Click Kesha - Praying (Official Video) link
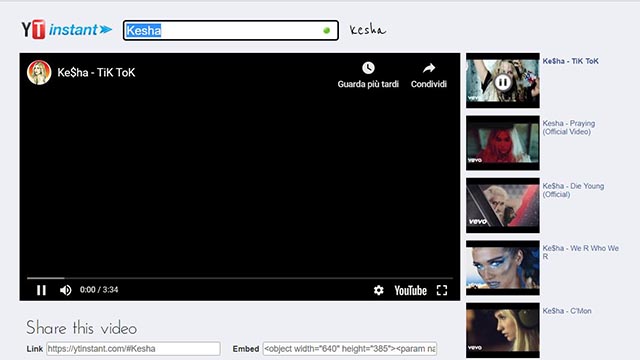The width and height of the screenshot is (640, 360). [x=569, y=127]
